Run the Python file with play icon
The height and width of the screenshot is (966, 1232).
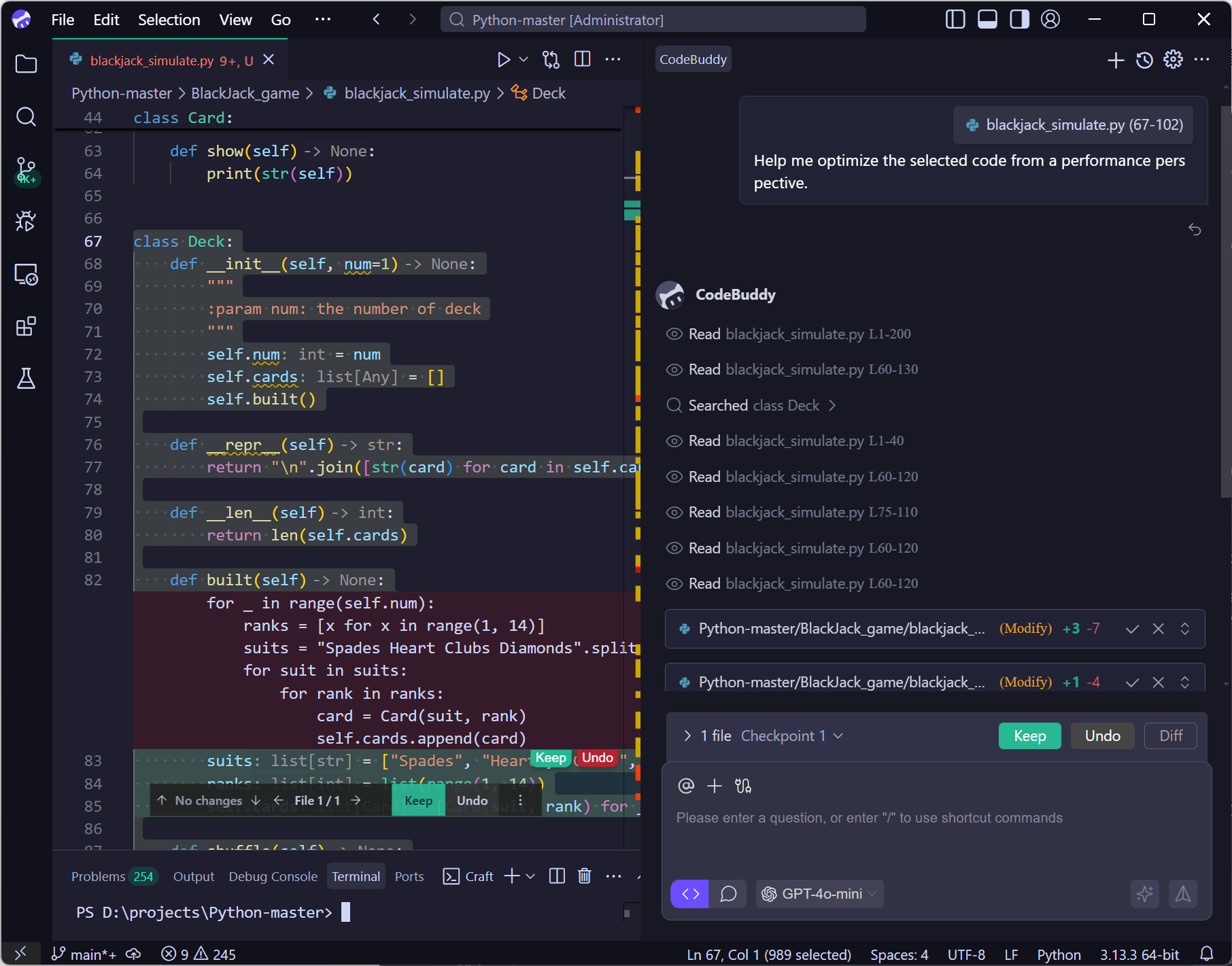[x=503, y=60]
